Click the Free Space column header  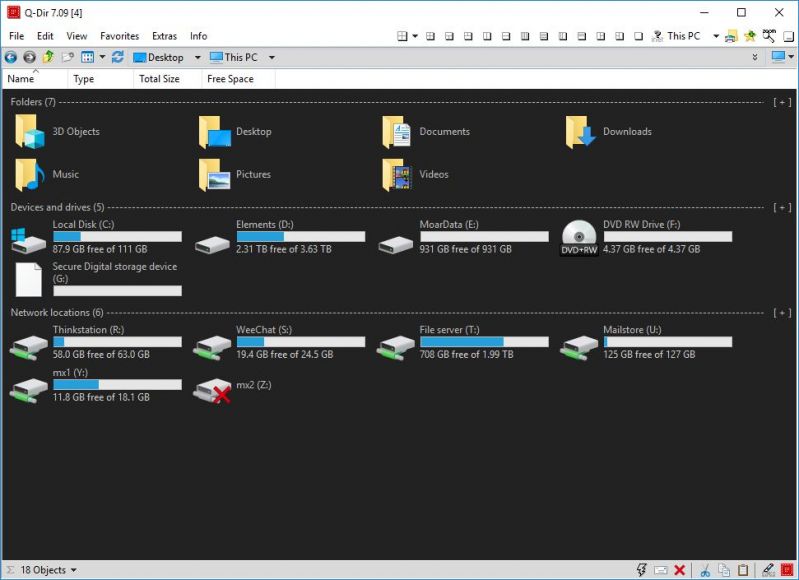pyautogui.click(x=230, y=79)
